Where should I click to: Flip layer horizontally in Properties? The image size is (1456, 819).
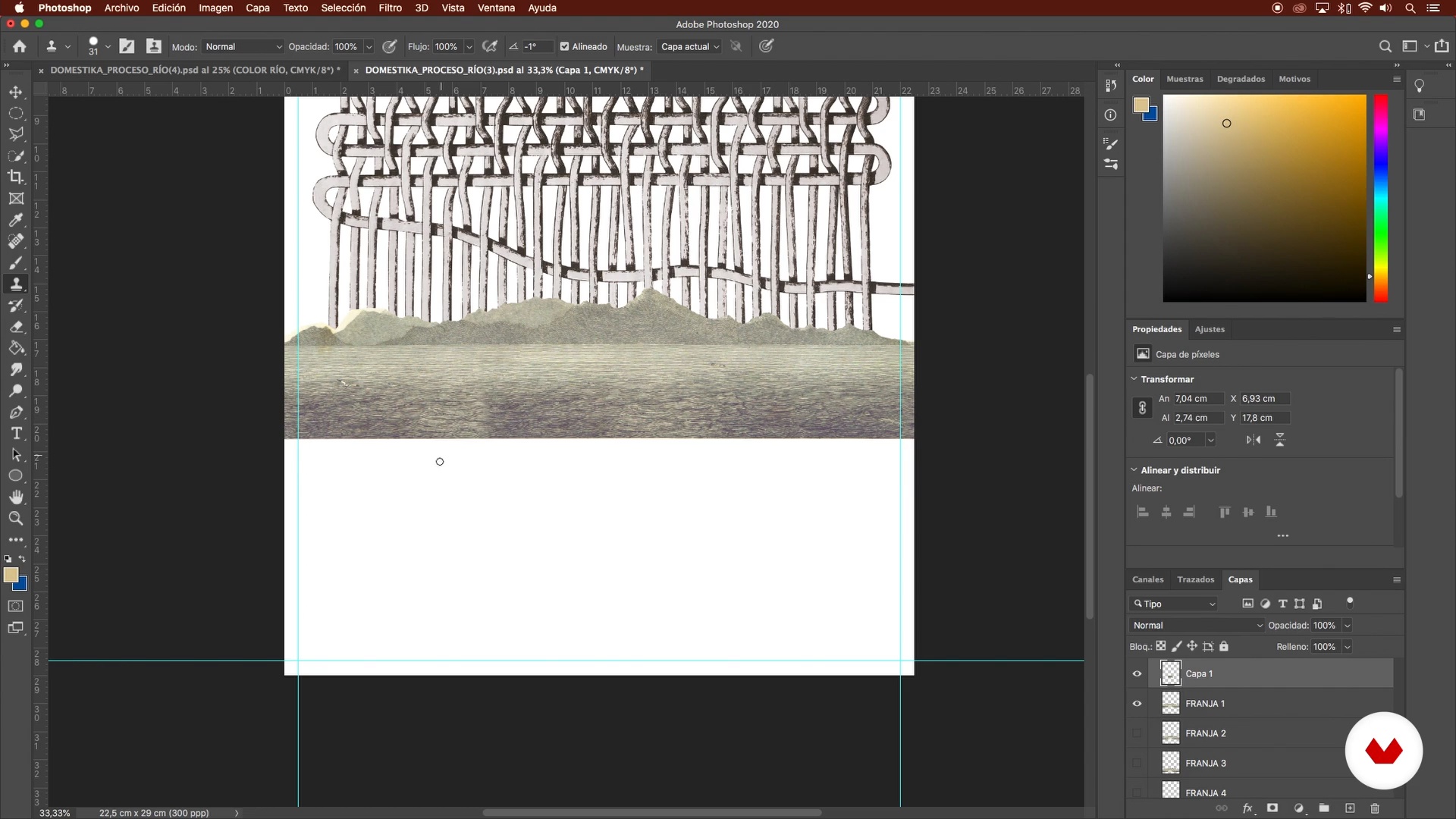[1254, 440]
